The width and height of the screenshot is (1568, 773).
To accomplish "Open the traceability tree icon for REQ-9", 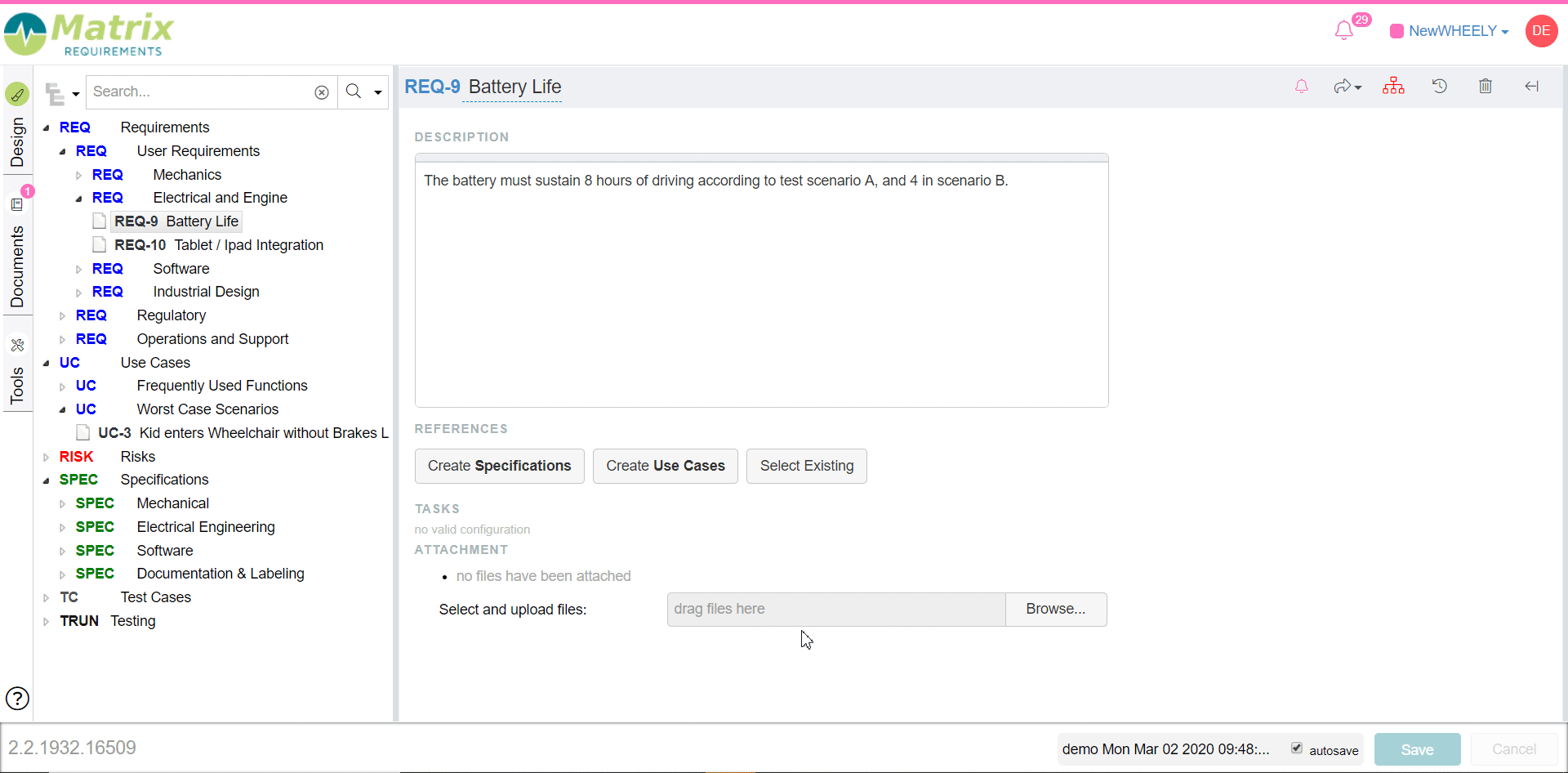I will [x=1393, y=86].
